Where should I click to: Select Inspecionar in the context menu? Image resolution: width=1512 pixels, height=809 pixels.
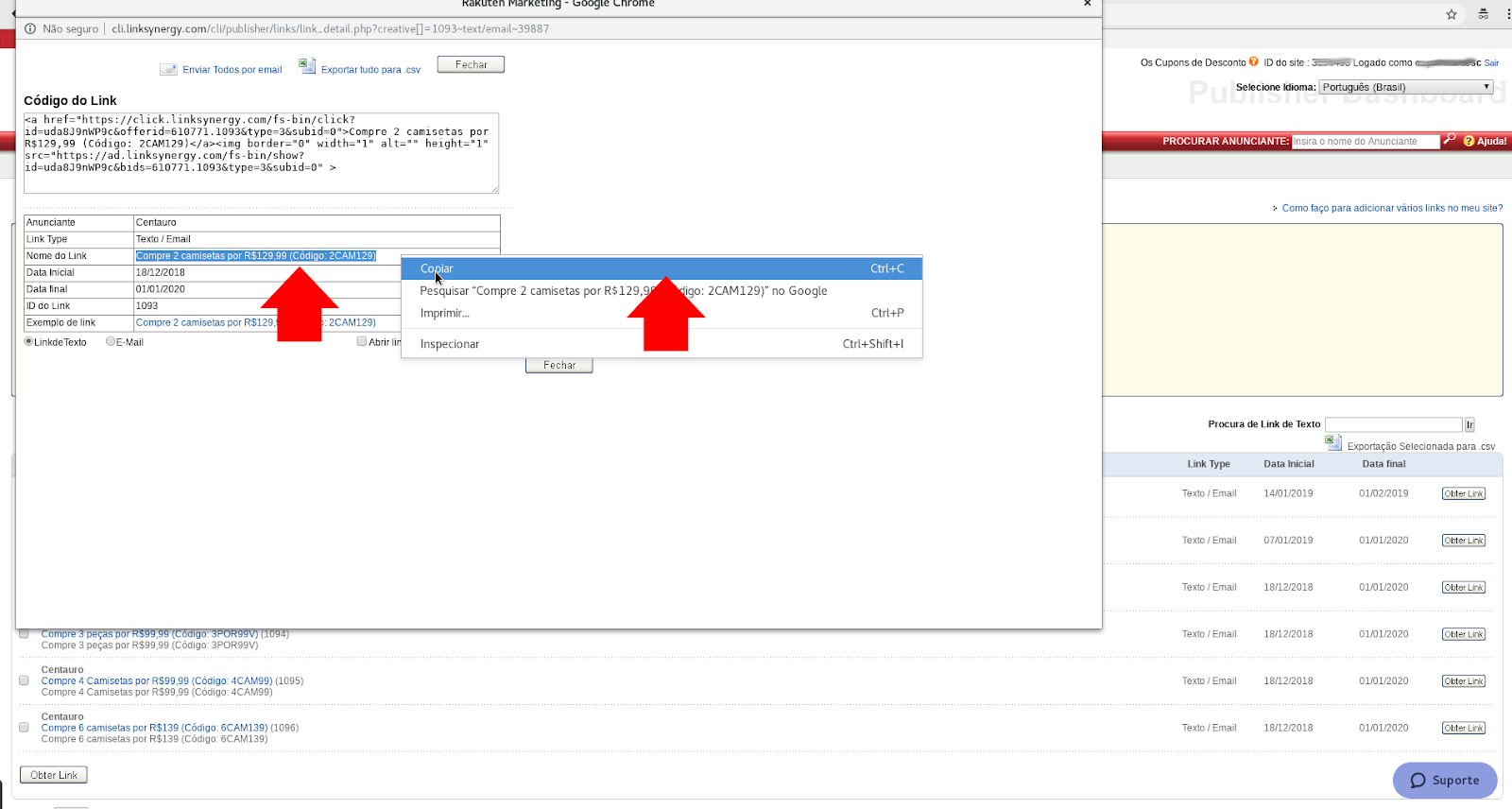pyautogui.click(x=661, y=344)
